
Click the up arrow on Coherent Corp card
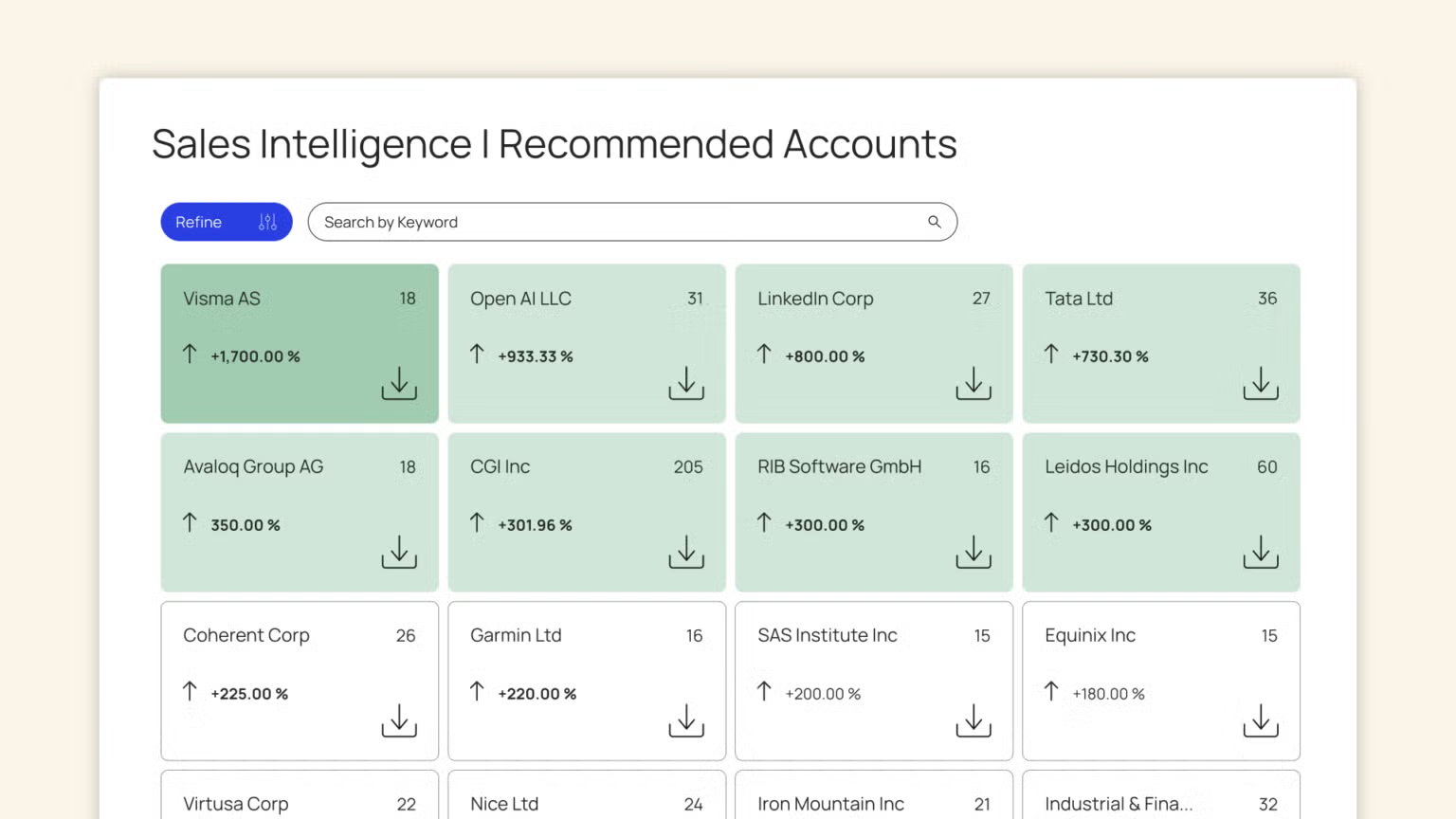[190, 691]
